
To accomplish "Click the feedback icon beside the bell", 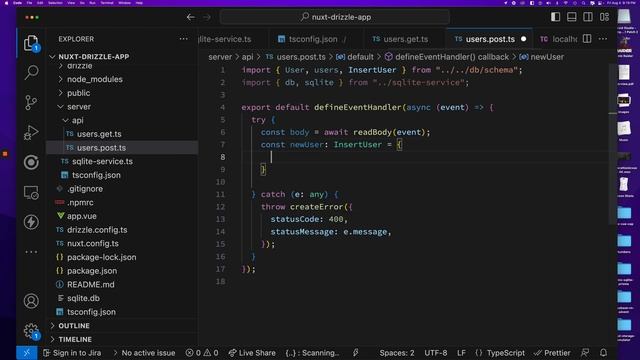I will (585, 353).
